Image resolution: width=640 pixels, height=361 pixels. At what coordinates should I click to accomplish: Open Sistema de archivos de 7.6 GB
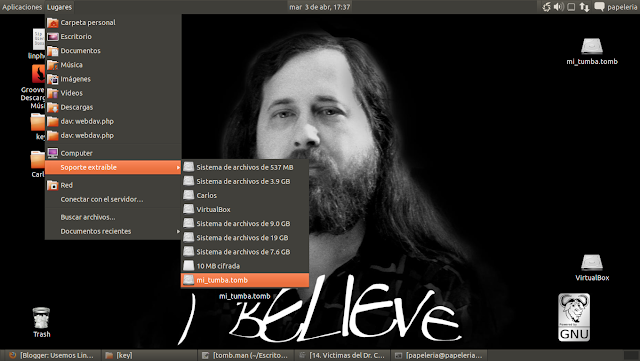pos(245,252)
